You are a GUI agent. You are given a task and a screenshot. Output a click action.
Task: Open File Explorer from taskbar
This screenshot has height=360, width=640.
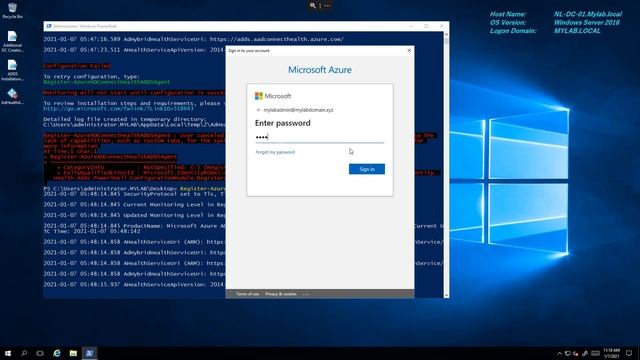(73, 353)
